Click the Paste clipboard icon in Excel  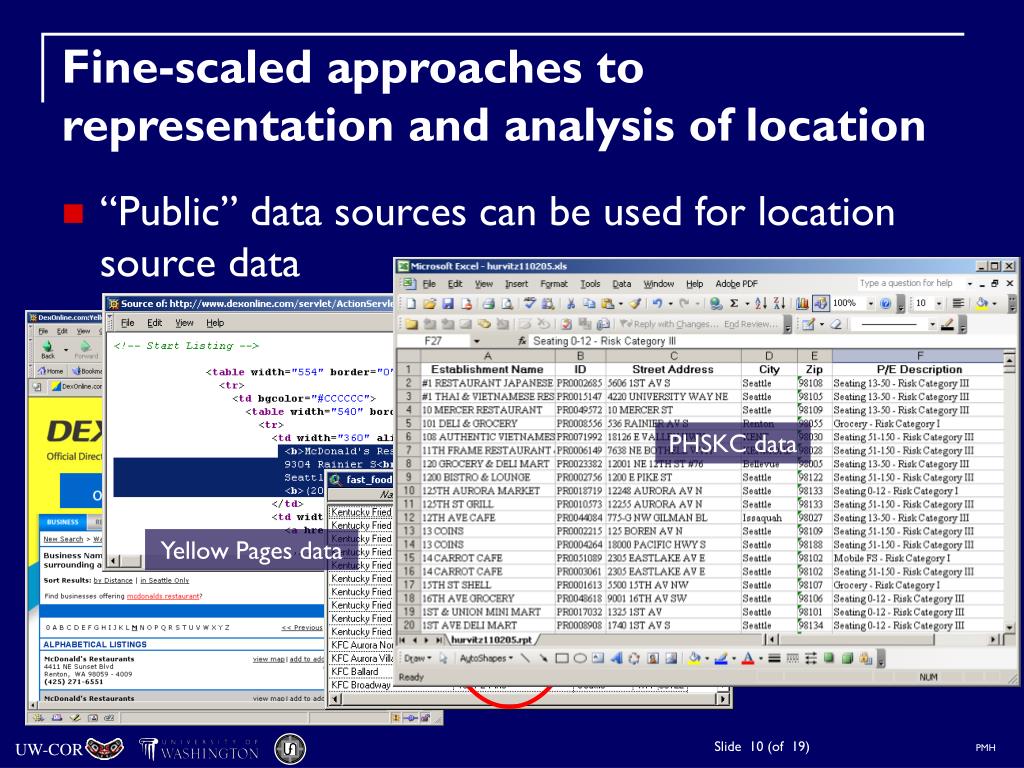click(x=607, y=304)
